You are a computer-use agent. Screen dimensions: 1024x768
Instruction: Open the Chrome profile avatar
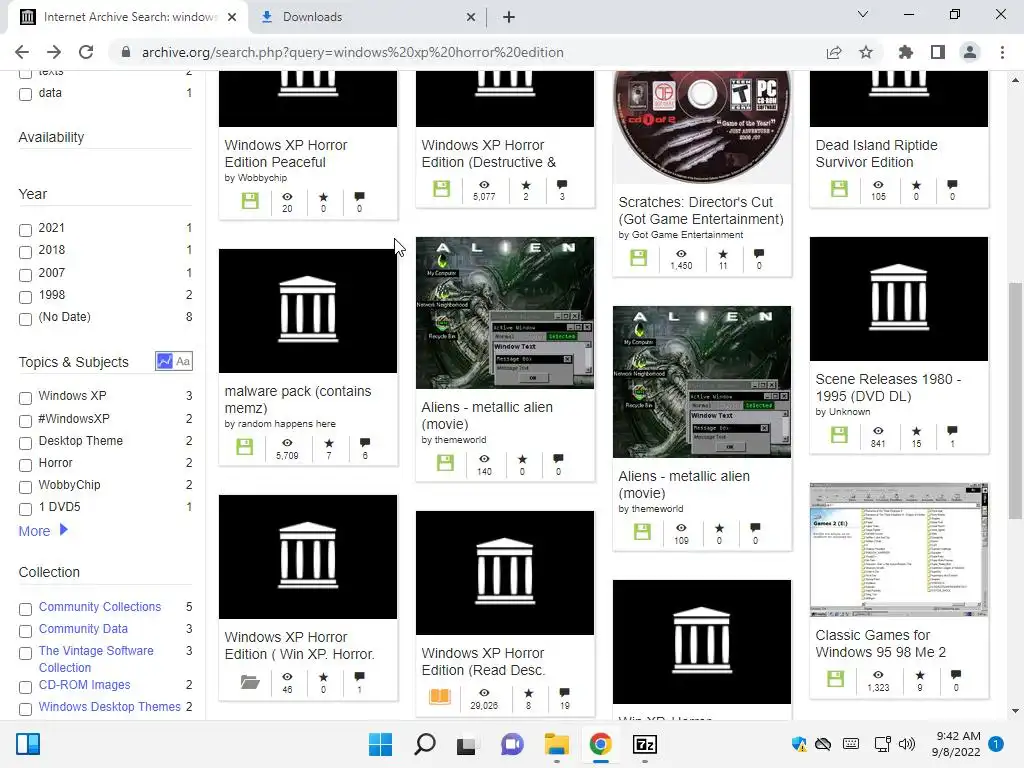(970, 52)
